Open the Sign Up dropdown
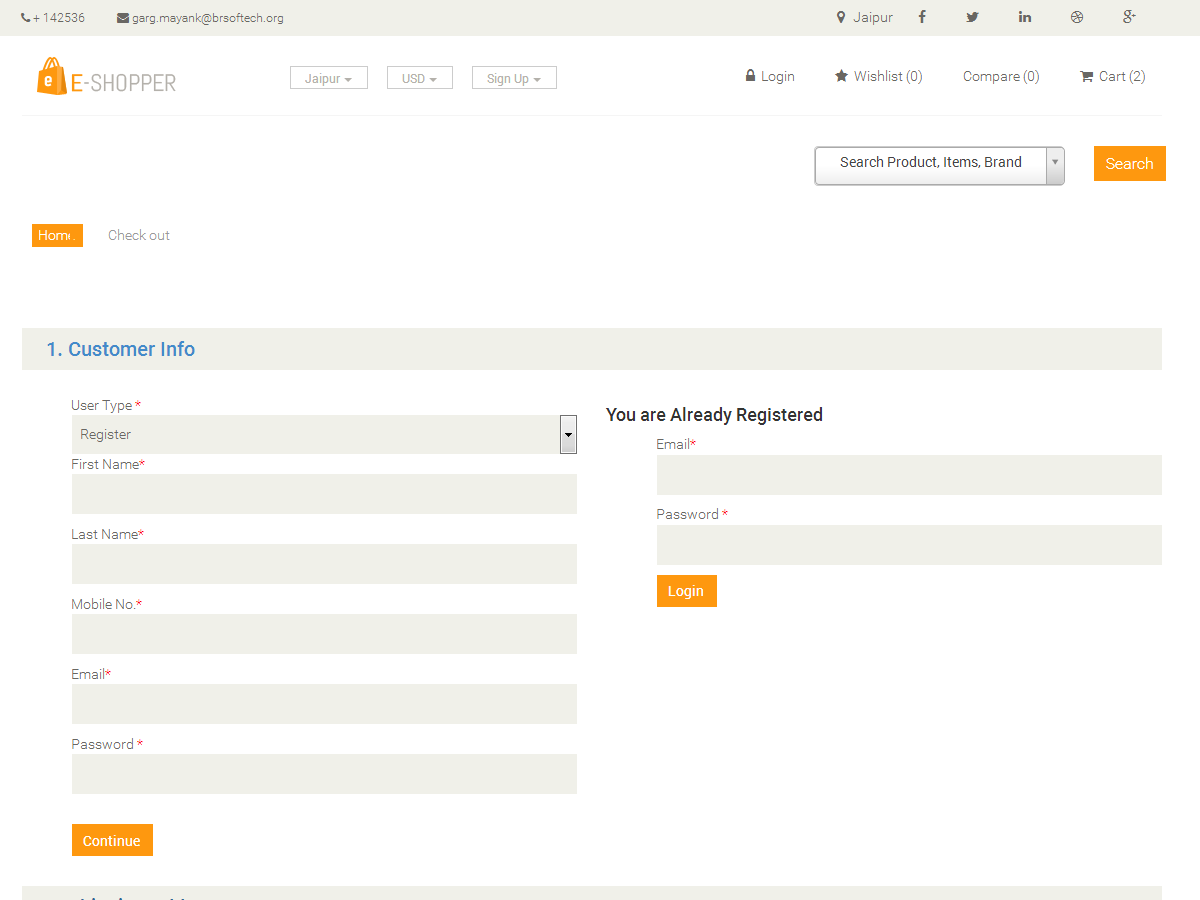Image resolution: width=1200 pixels, height=900 pixels. (x=514, y=77)
